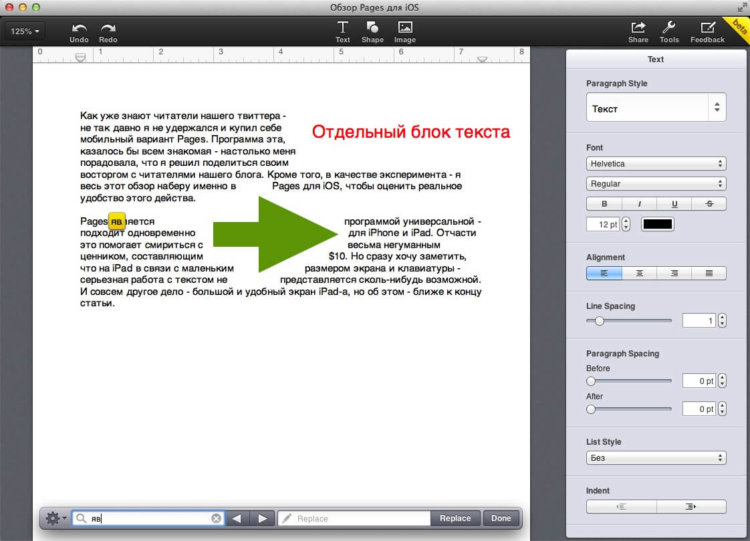Align text to the left

pos(604,273)
